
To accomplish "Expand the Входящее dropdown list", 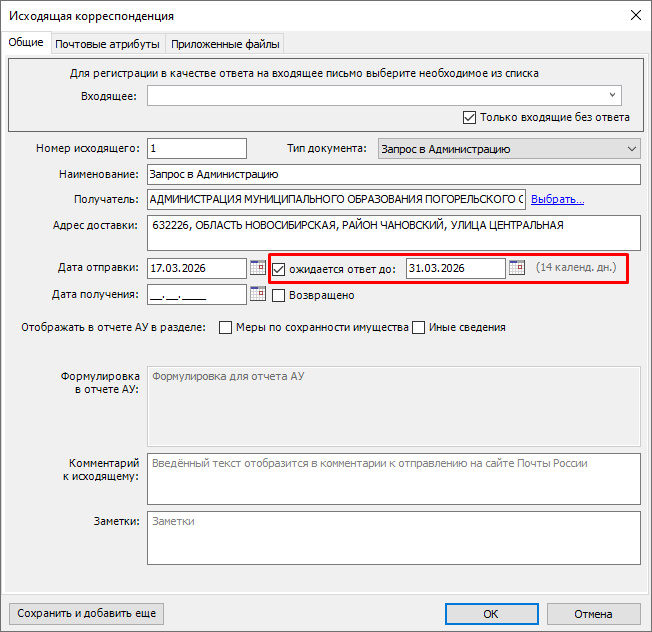I will [613, 96].
